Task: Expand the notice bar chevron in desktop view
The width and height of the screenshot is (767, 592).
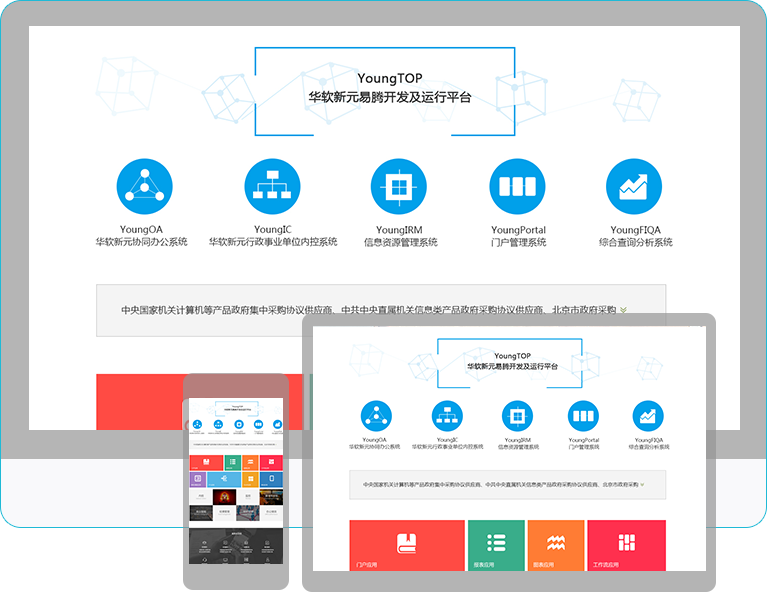Action: point(624,310)
